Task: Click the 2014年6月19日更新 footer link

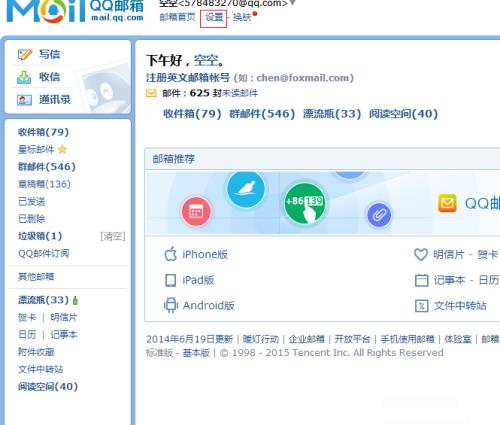Action: [189, 339]
